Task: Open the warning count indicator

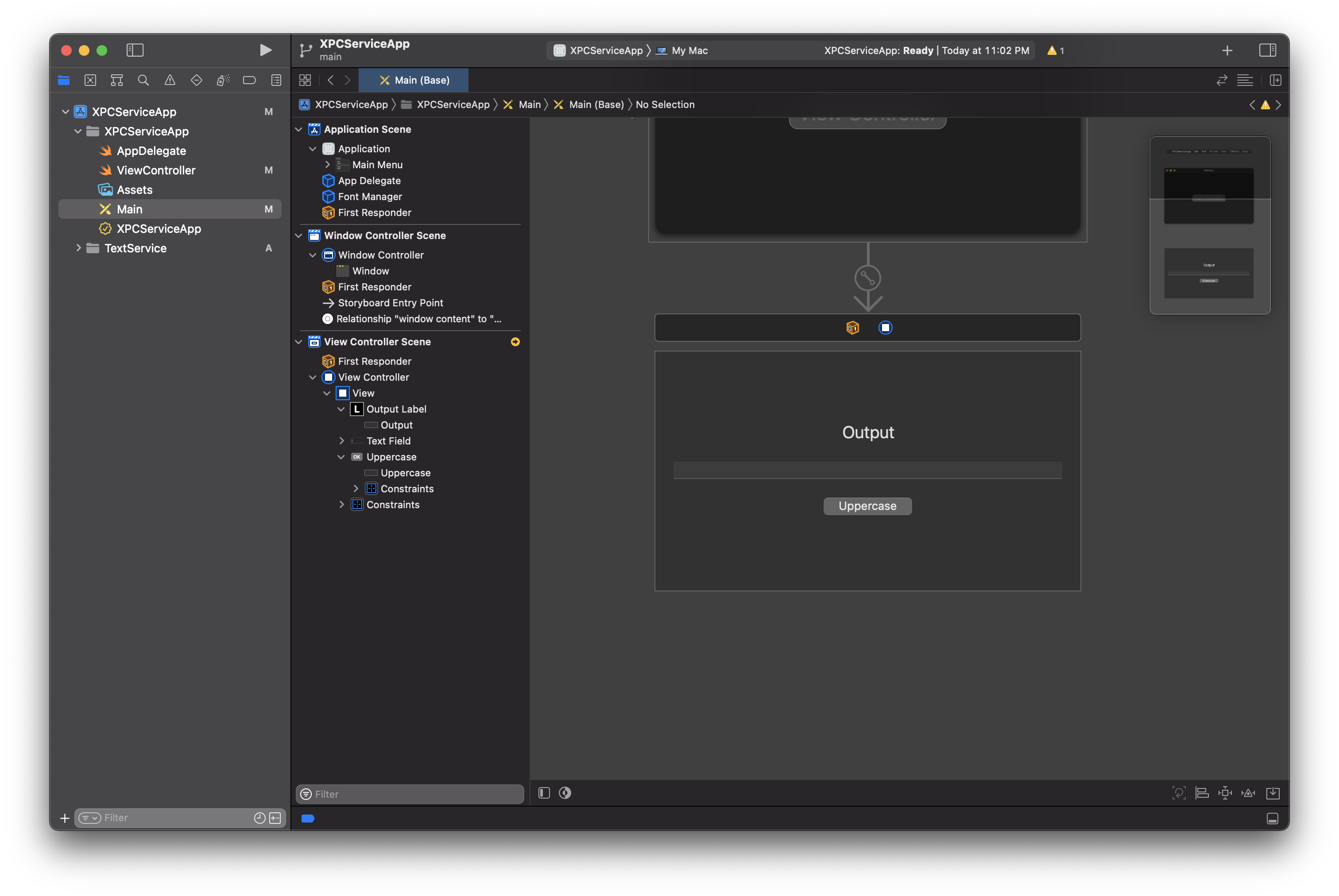Action: [1055, 51]
